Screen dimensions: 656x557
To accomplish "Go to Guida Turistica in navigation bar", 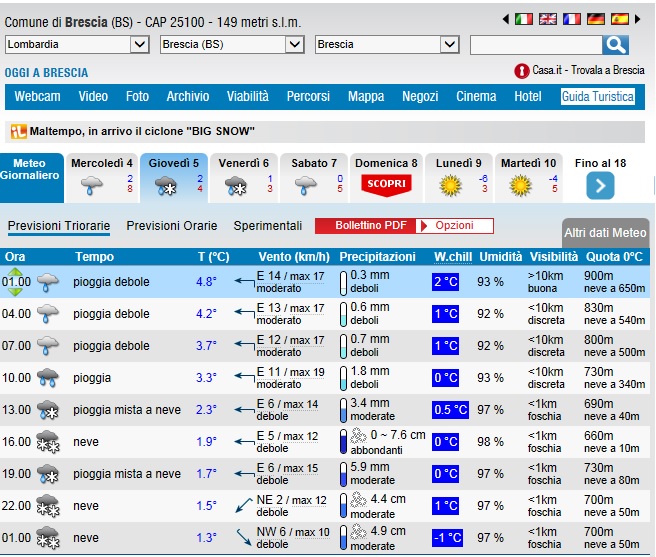I will point(597,97).
